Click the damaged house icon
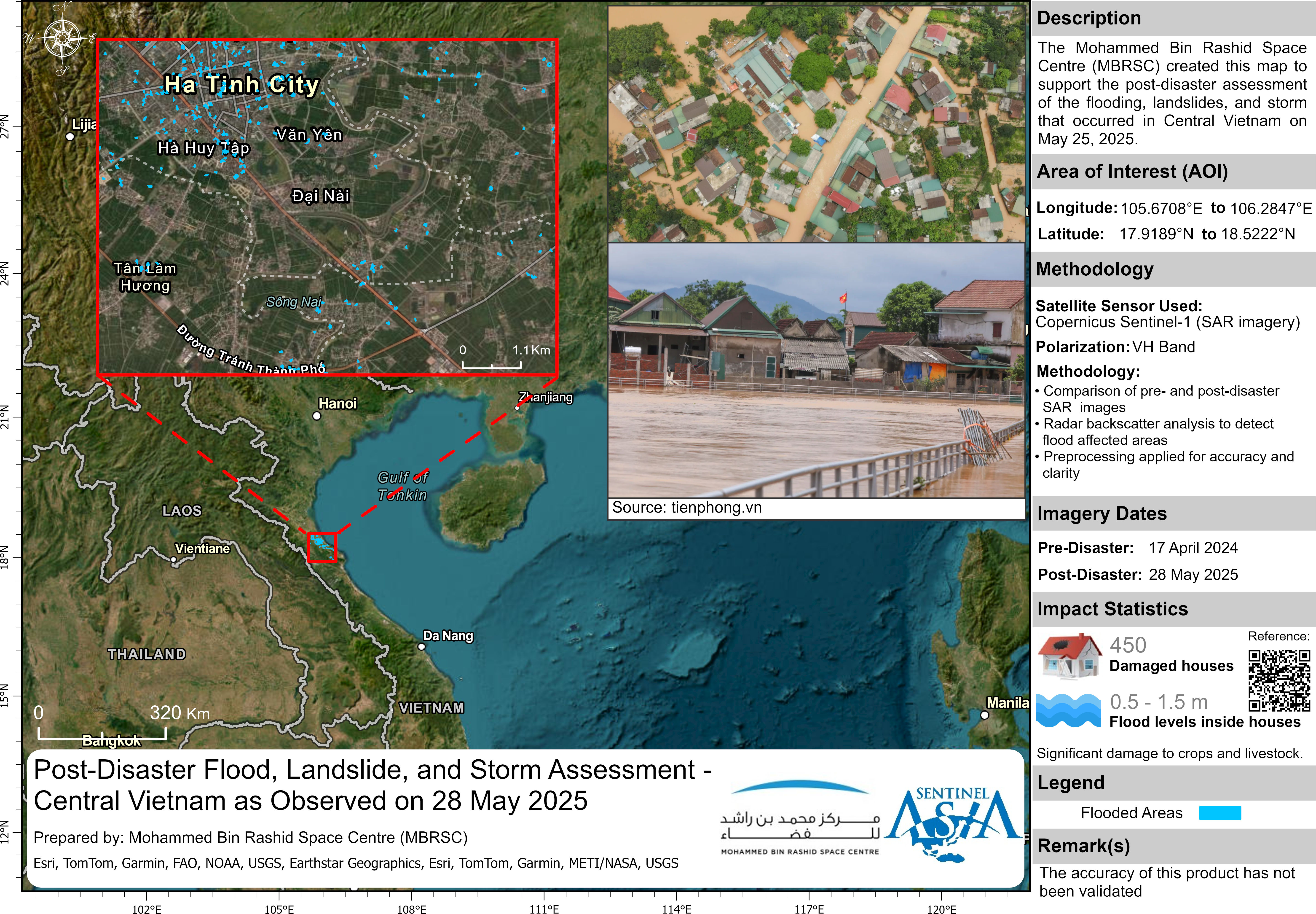 [1070, 656]
